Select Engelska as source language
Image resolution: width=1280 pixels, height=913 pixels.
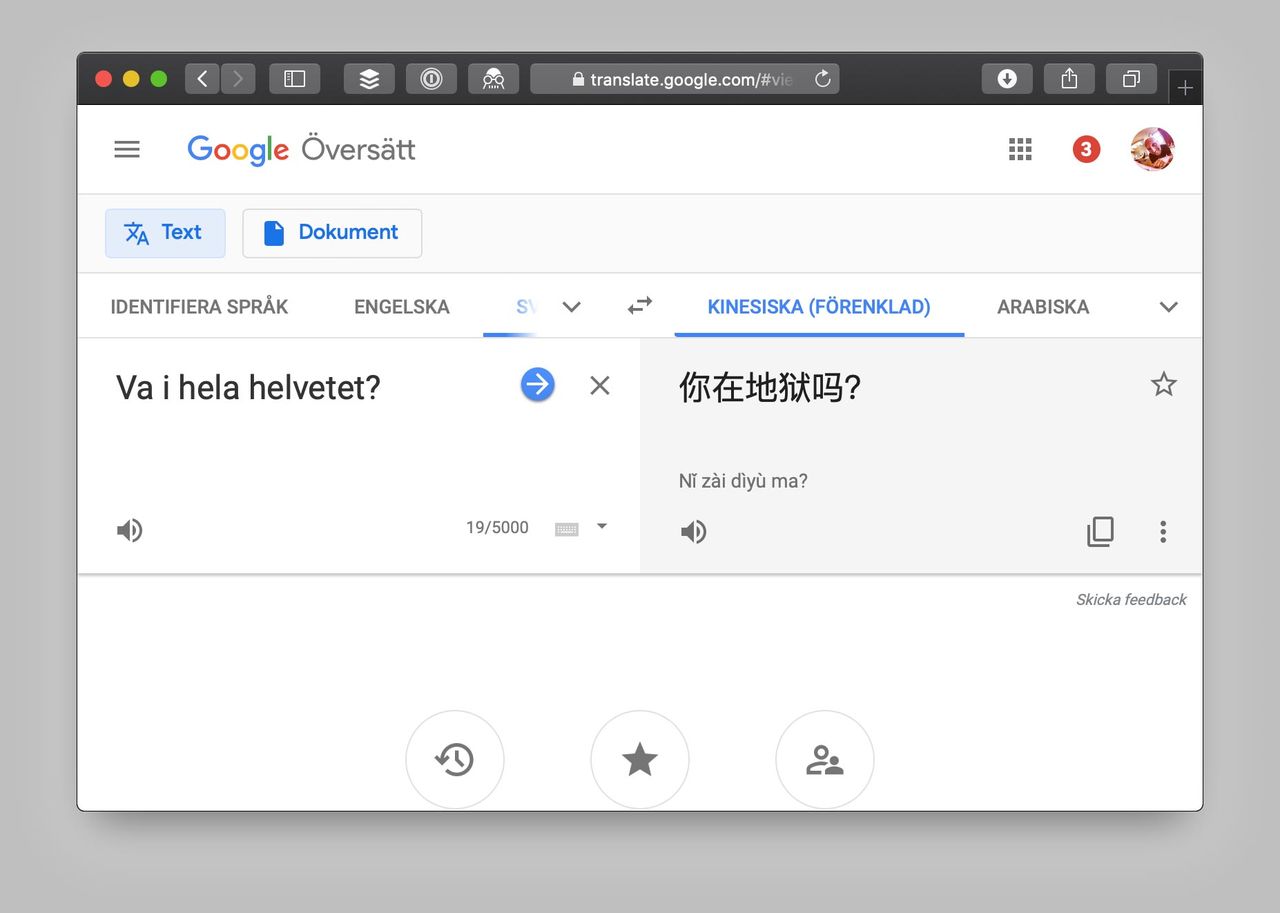point(402,307)
